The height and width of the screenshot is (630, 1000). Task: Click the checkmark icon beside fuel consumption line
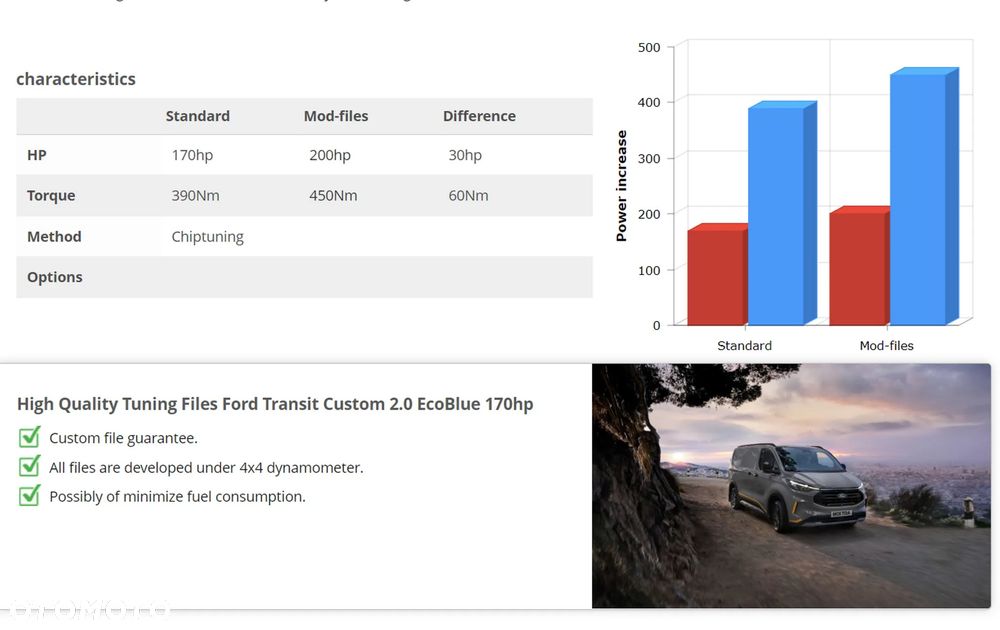(x=29, y=495)
